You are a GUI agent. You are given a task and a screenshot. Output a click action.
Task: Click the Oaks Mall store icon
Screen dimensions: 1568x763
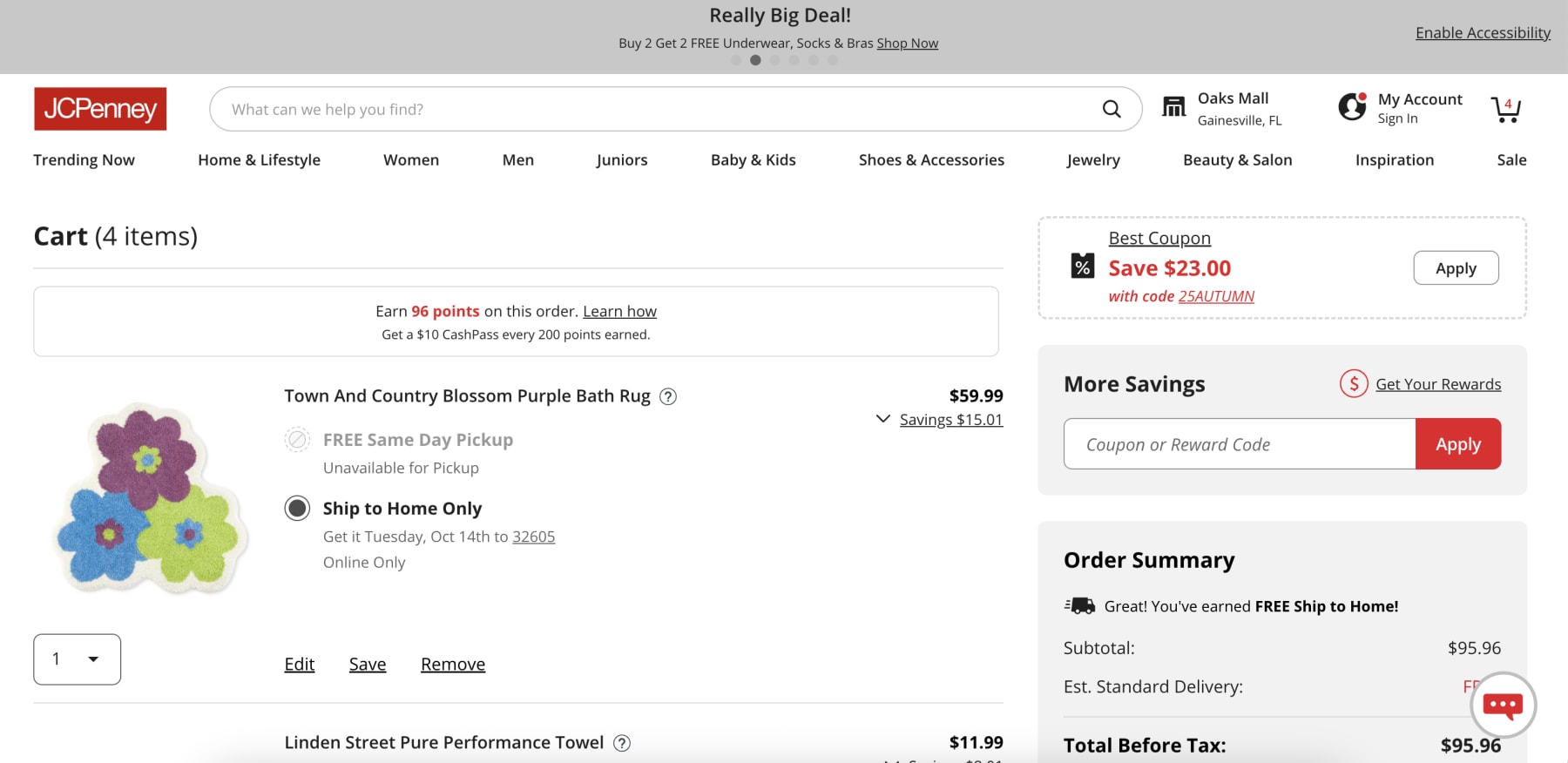(1174, 107)
